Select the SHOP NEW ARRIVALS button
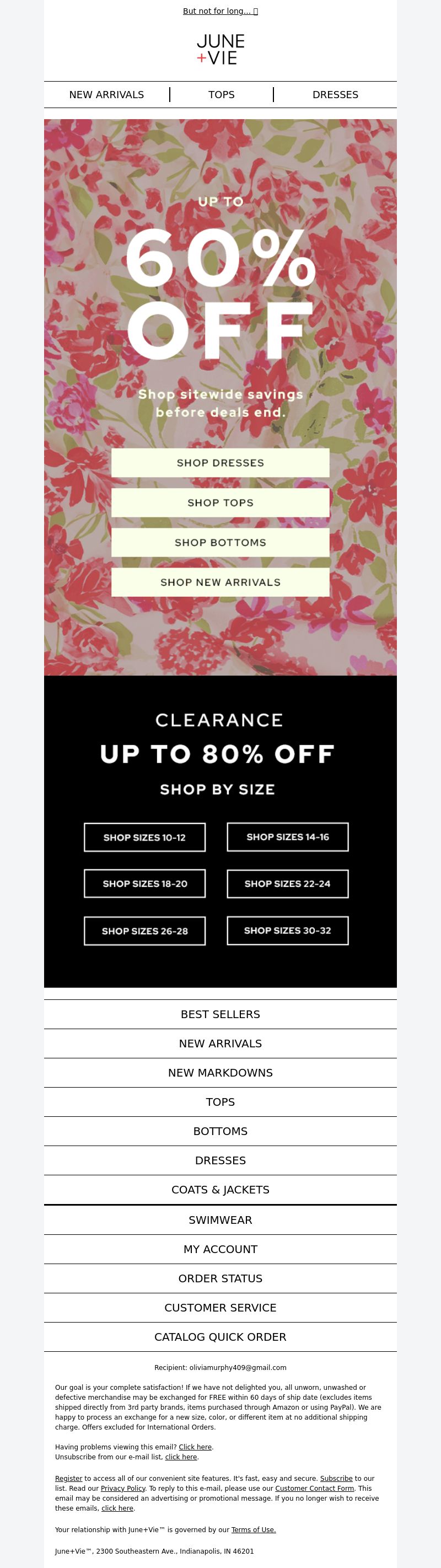Screen dimensions: 441x1568 [x=220, y=582]
